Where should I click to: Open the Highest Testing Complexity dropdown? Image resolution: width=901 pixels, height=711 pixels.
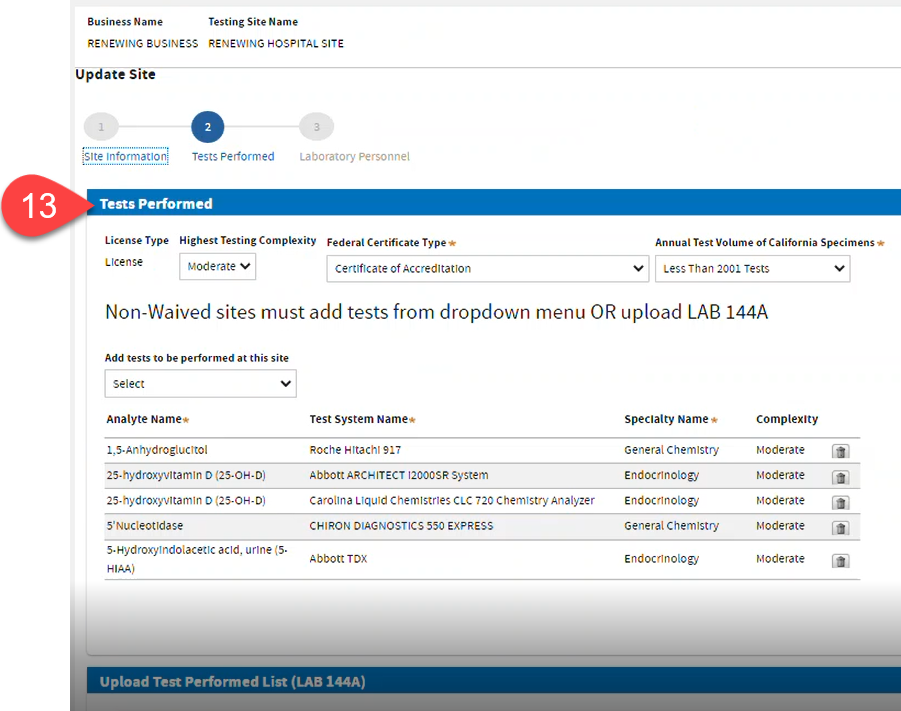(217, 266)
